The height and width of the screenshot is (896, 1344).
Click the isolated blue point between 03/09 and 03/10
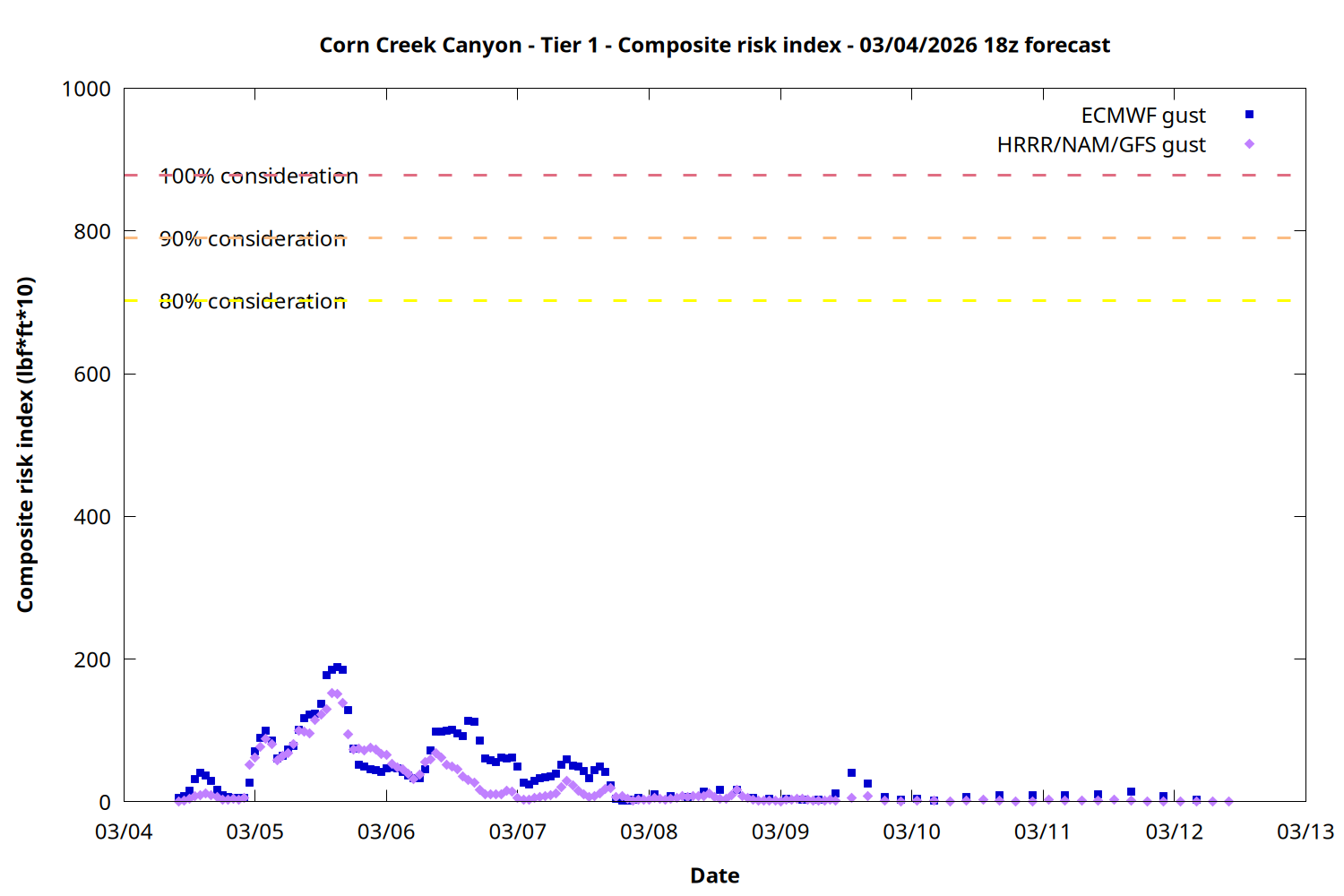click(851, 772)
